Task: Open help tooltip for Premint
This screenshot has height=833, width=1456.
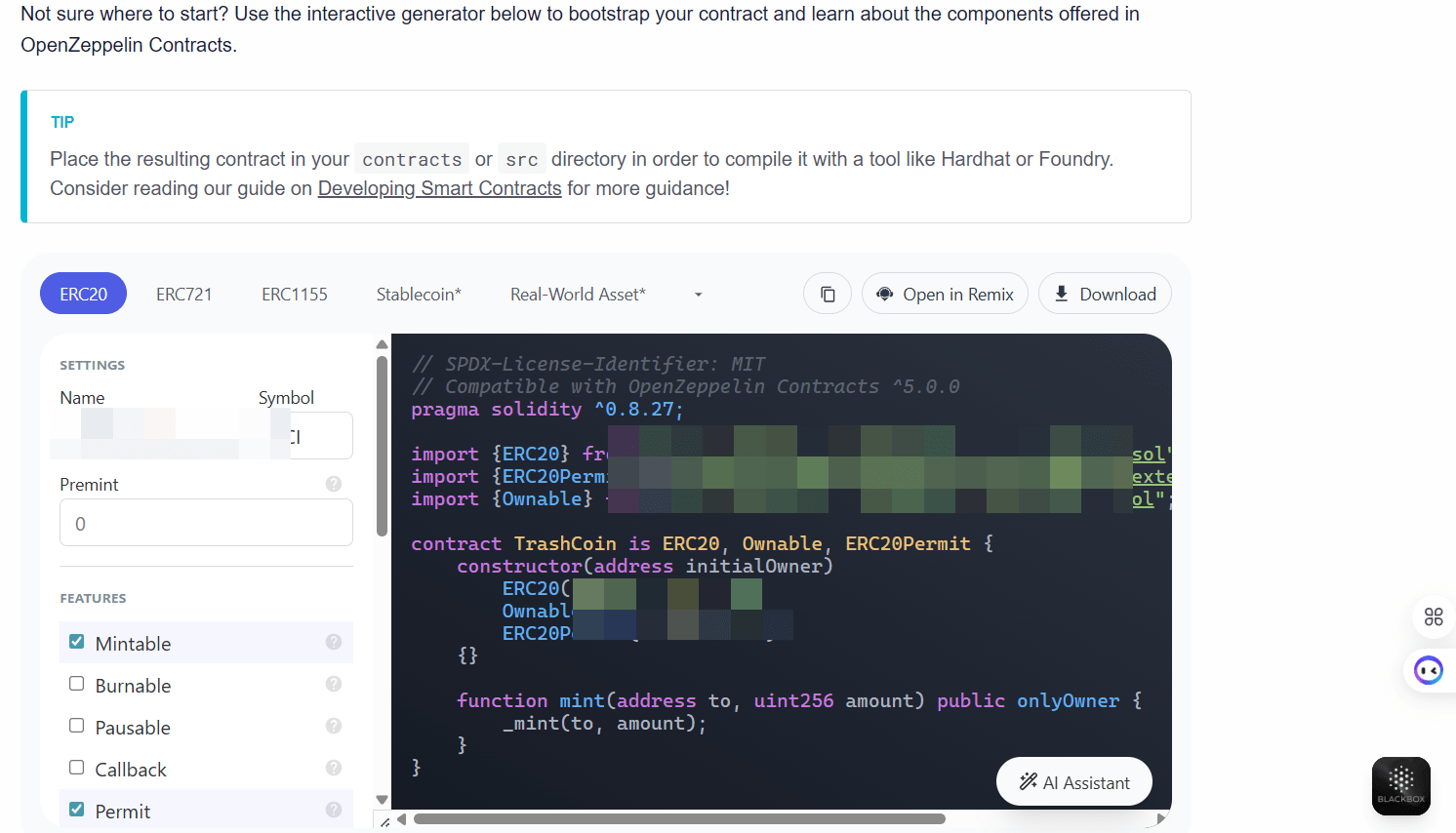Action: 334,484
